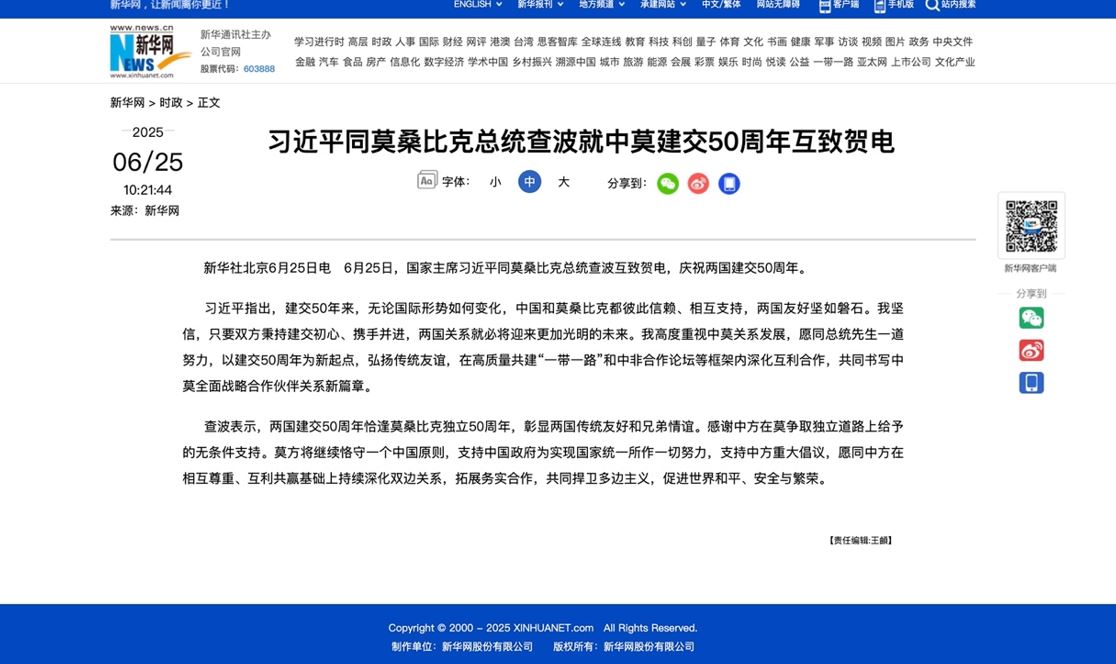
Task: Set font size to 小
Action: point(495,182)
